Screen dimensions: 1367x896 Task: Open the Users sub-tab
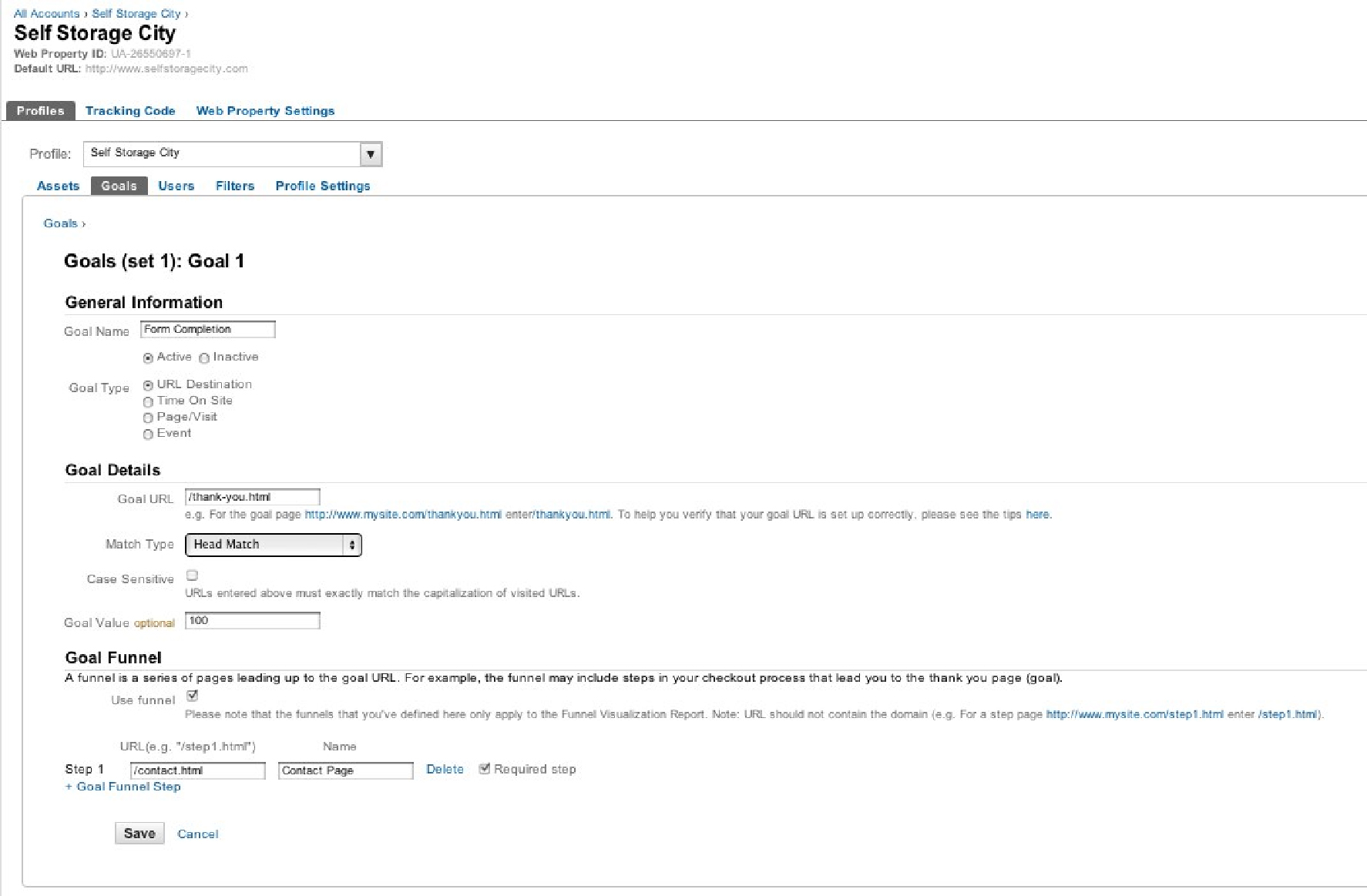click(x=176, y=186)
